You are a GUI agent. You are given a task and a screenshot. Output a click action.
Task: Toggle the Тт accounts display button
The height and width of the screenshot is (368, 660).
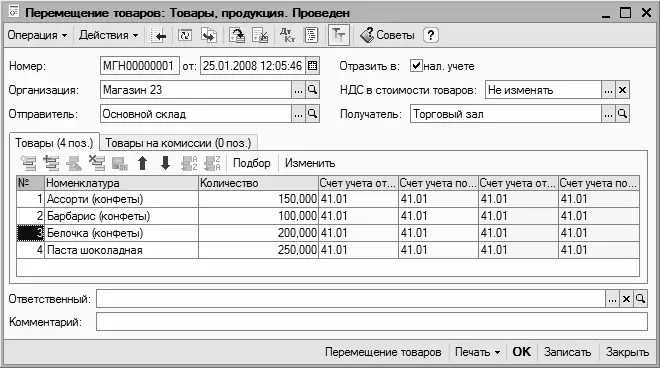[338, 35]
